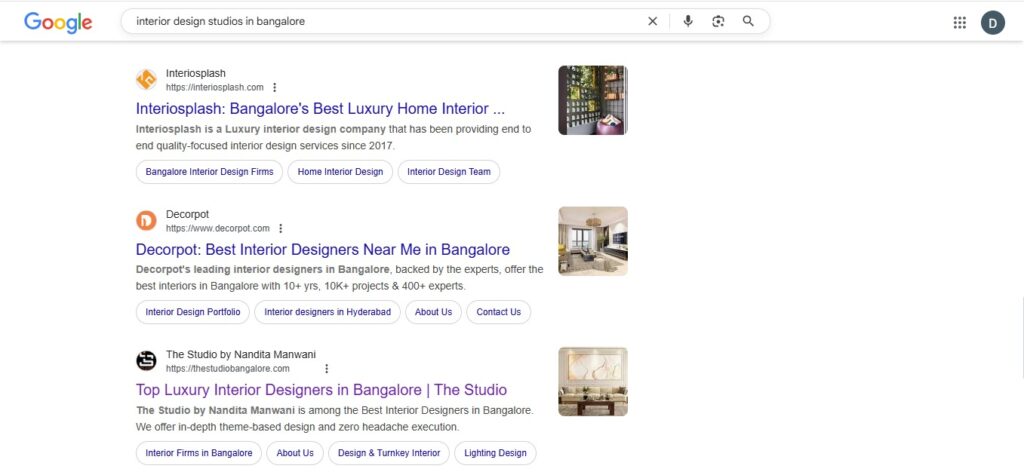Clear the search query with X icon
Screen dimensions: 1024x475
(x=652, y=22)
